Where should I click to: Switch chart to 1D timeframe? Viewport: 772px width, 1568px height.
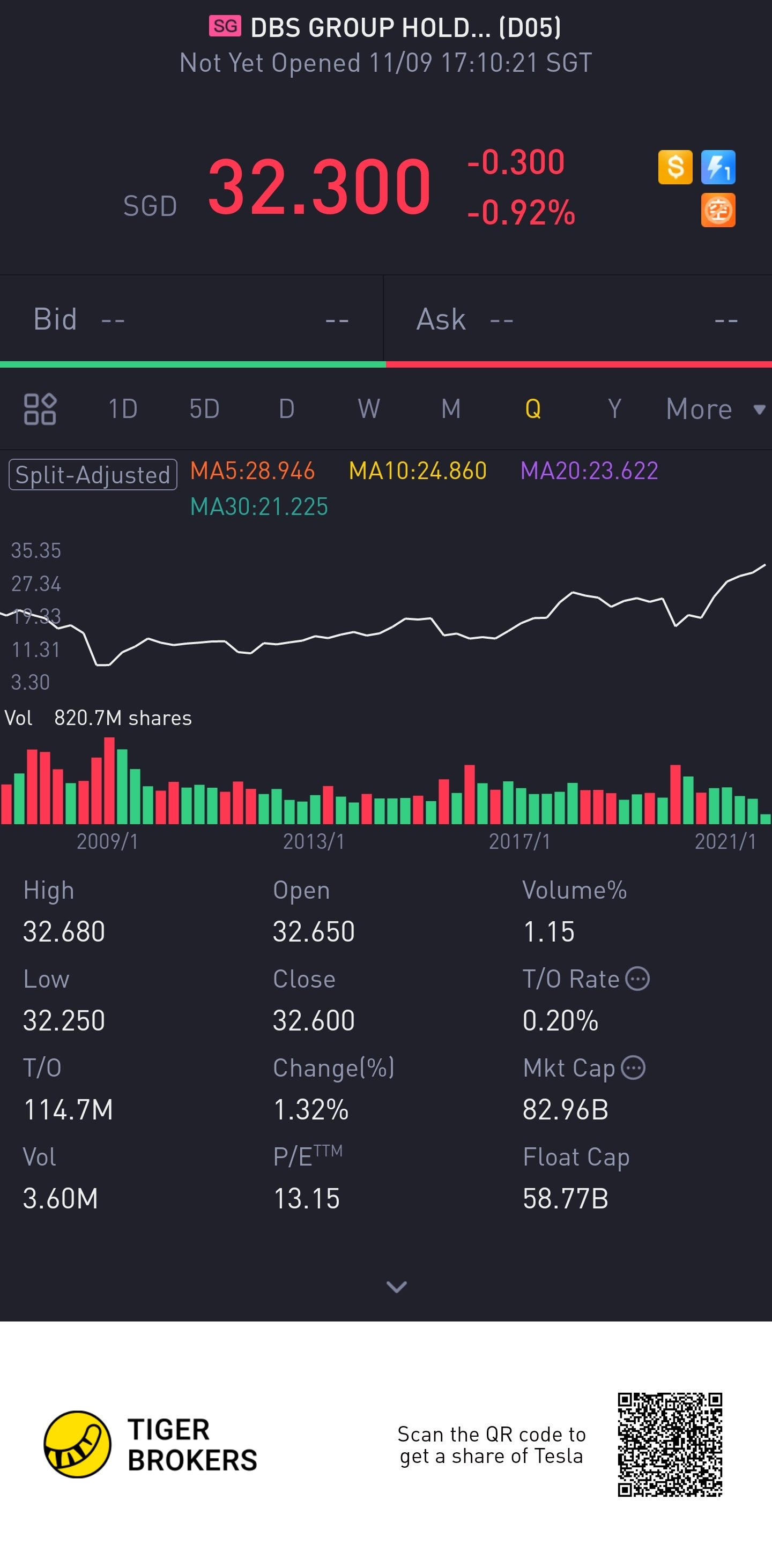point(123,408)
